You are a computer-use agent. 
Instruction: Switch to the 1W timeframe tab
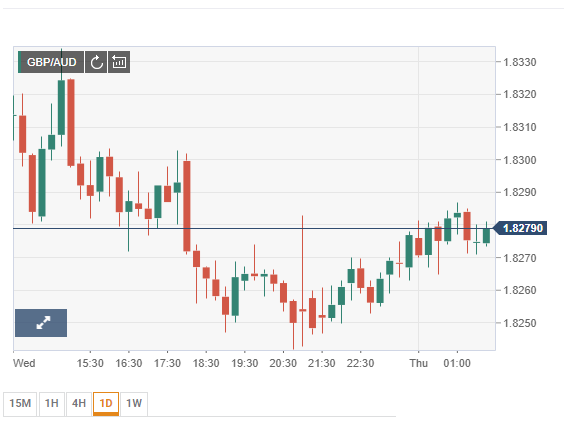pyautogui.click(x=134, y=404)
